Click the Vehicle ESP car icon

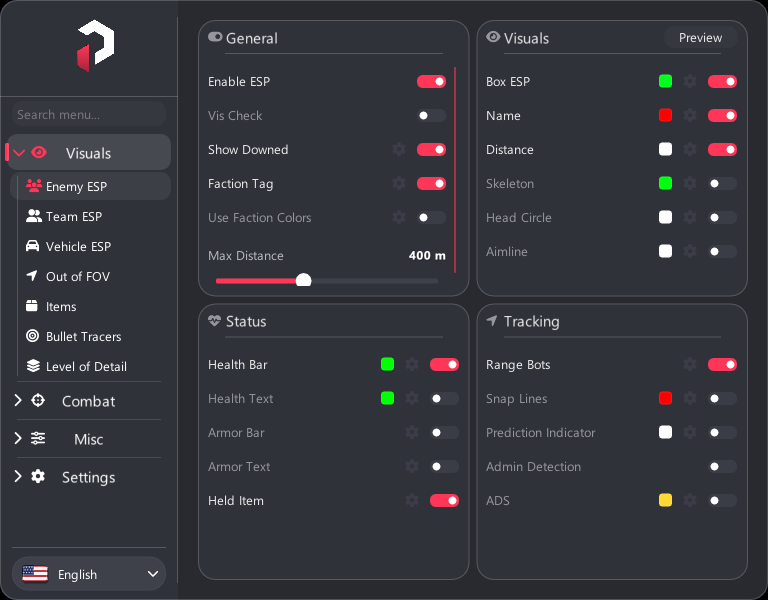click(x=32, y=246)
